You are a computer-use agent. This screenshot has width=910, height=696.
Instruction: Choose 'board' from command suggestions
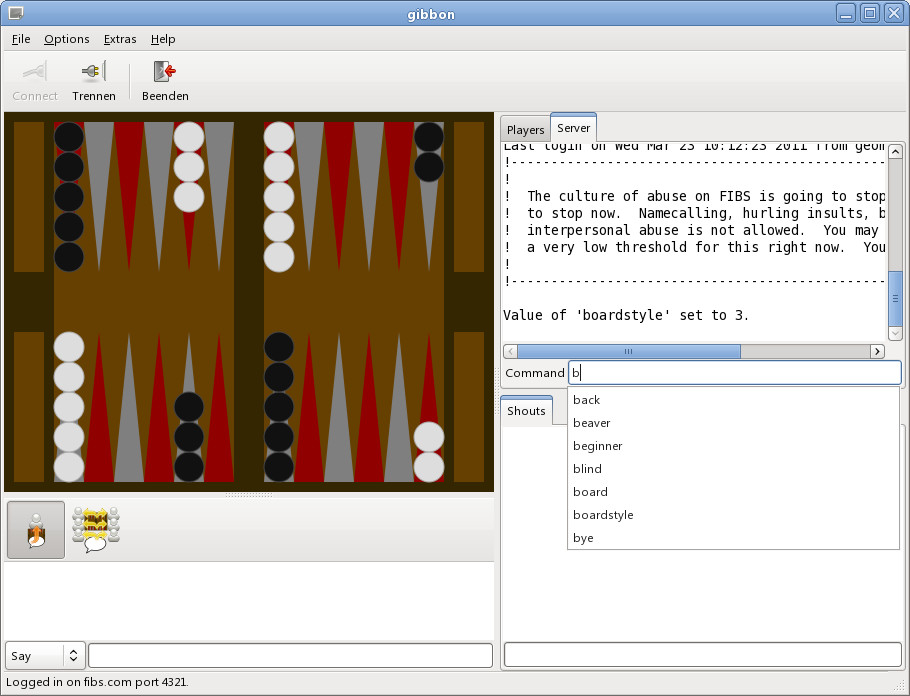click(x=733, y=492)
